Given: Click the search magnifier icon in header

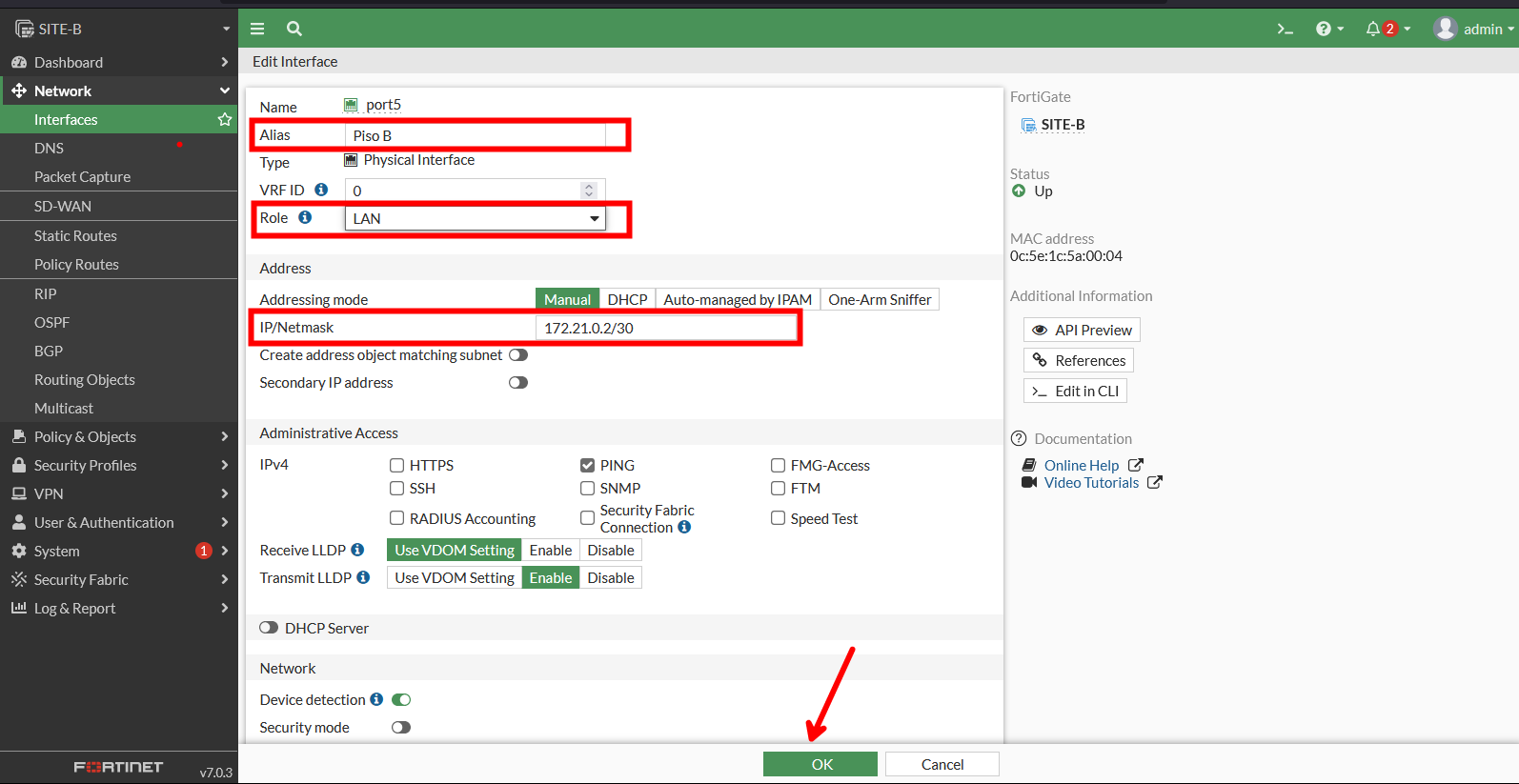Looking at the screenshot, I should pos(294,29).
